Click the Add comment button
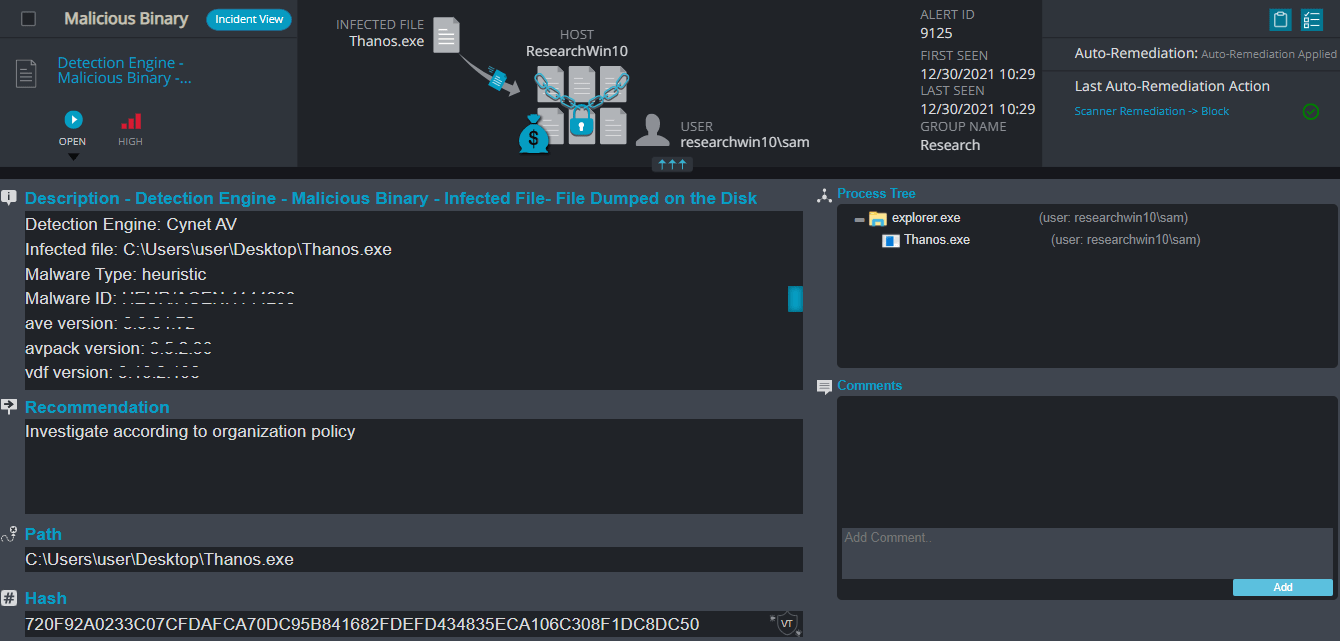 (1283, 587)
